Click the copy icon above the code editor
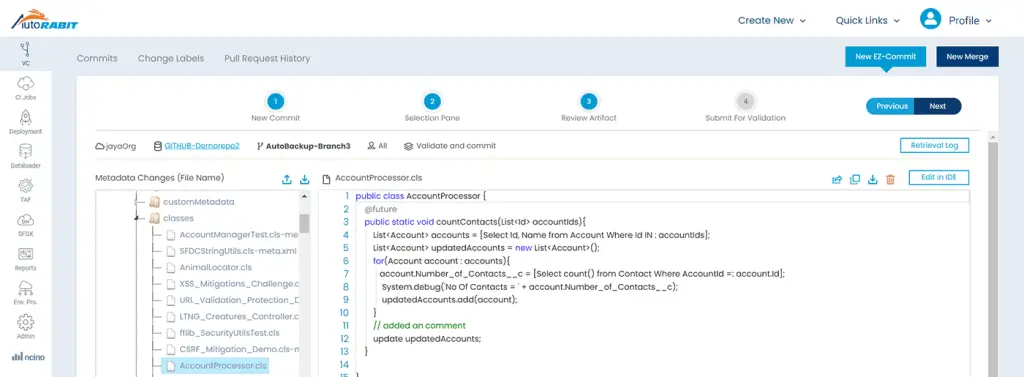The width and height of the screenshot is (1024, 377). tap(854, 180)
